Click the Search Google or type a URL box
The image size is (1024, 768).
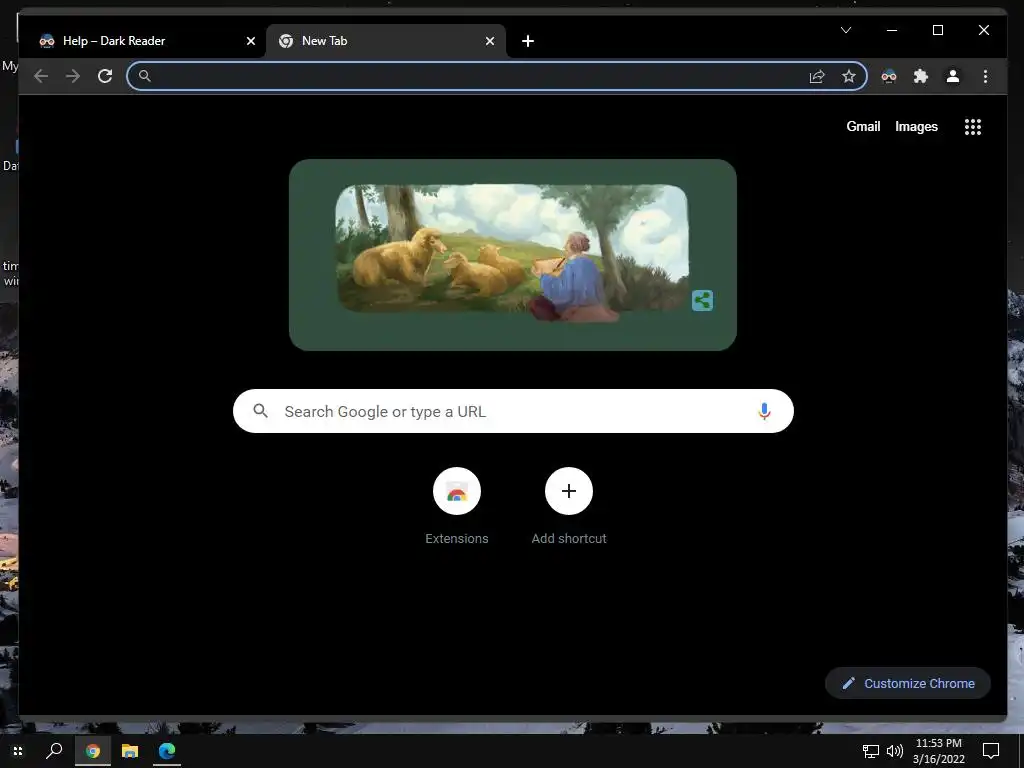[x=513, y=411]
